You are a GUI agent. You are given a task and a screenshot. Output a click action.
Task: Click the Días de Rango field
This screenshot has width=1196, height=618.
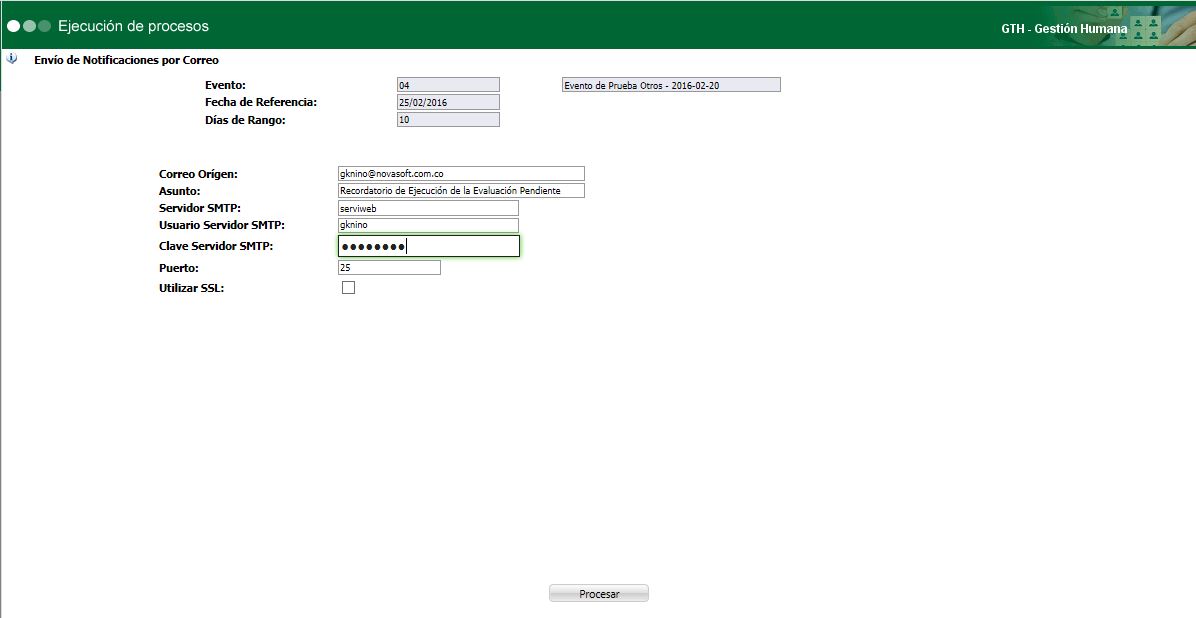pyautogui.click(x=448, y=120)
